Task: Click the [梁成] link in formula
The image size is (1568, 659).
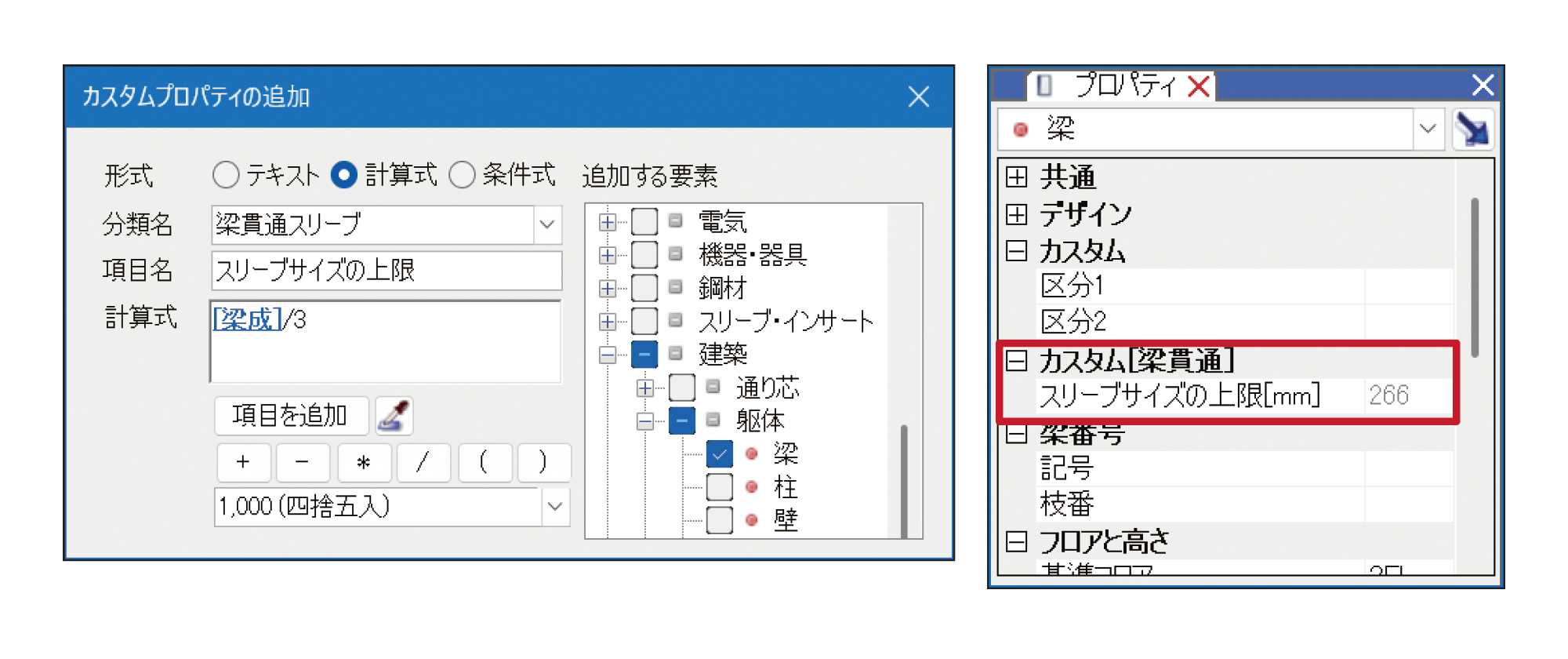Action: [x=248, y=319]
